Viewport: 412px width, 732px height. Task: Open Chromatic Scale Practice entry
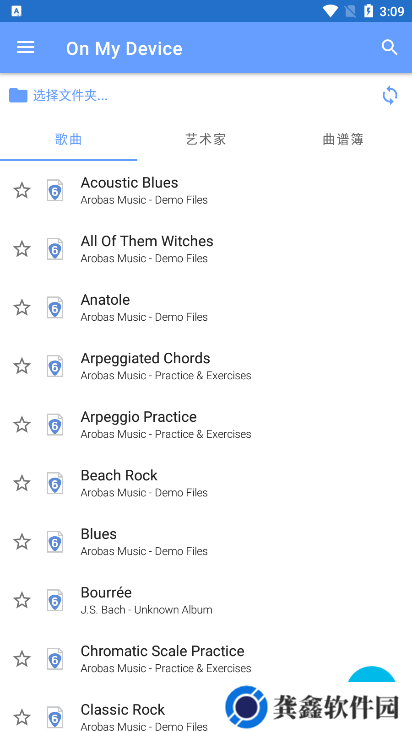coord(206,659)
